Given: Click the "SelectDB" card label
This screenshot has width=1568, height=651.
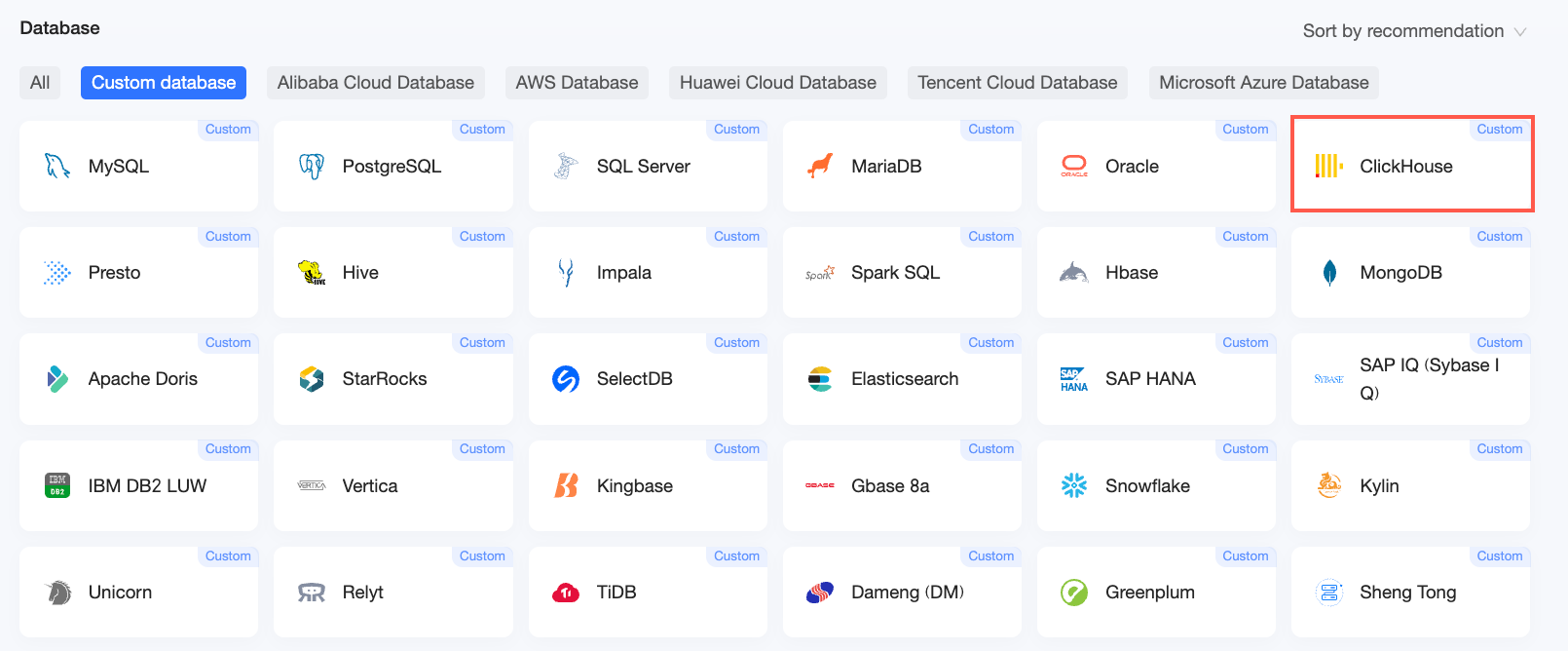Looking at the screenshot, I should (x=635, y=379).
